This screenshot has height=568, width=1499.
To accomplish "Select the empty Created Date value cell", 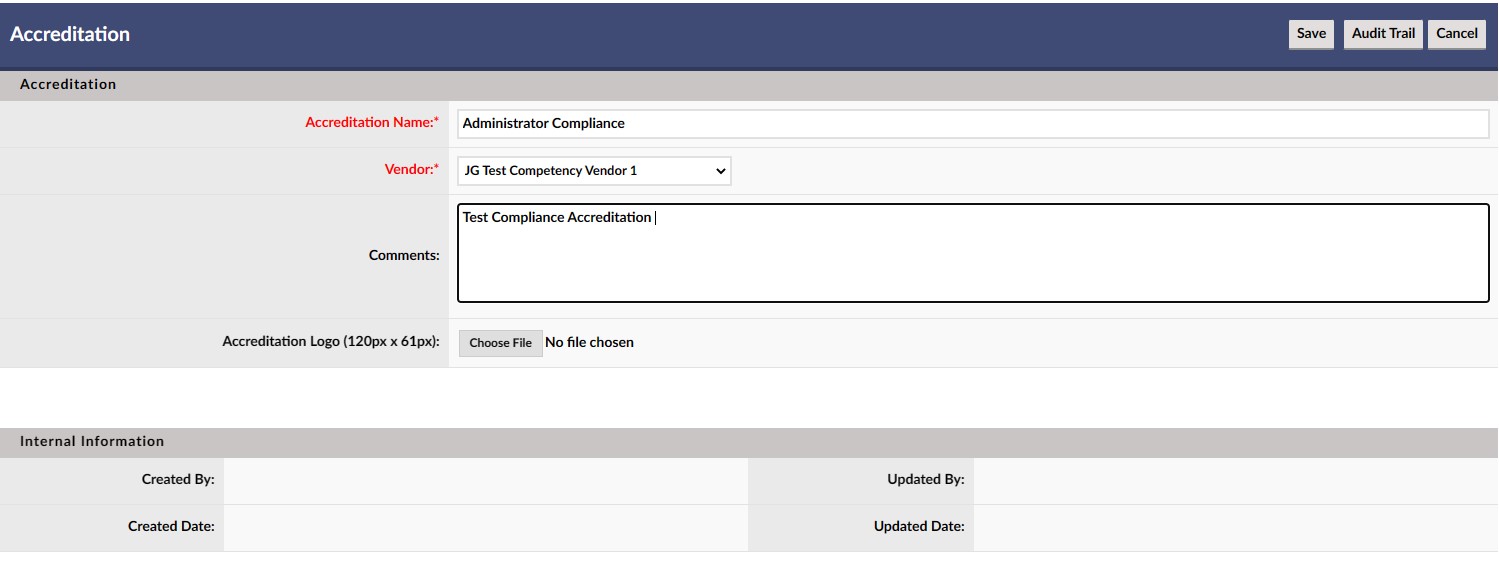I will 485,527.
